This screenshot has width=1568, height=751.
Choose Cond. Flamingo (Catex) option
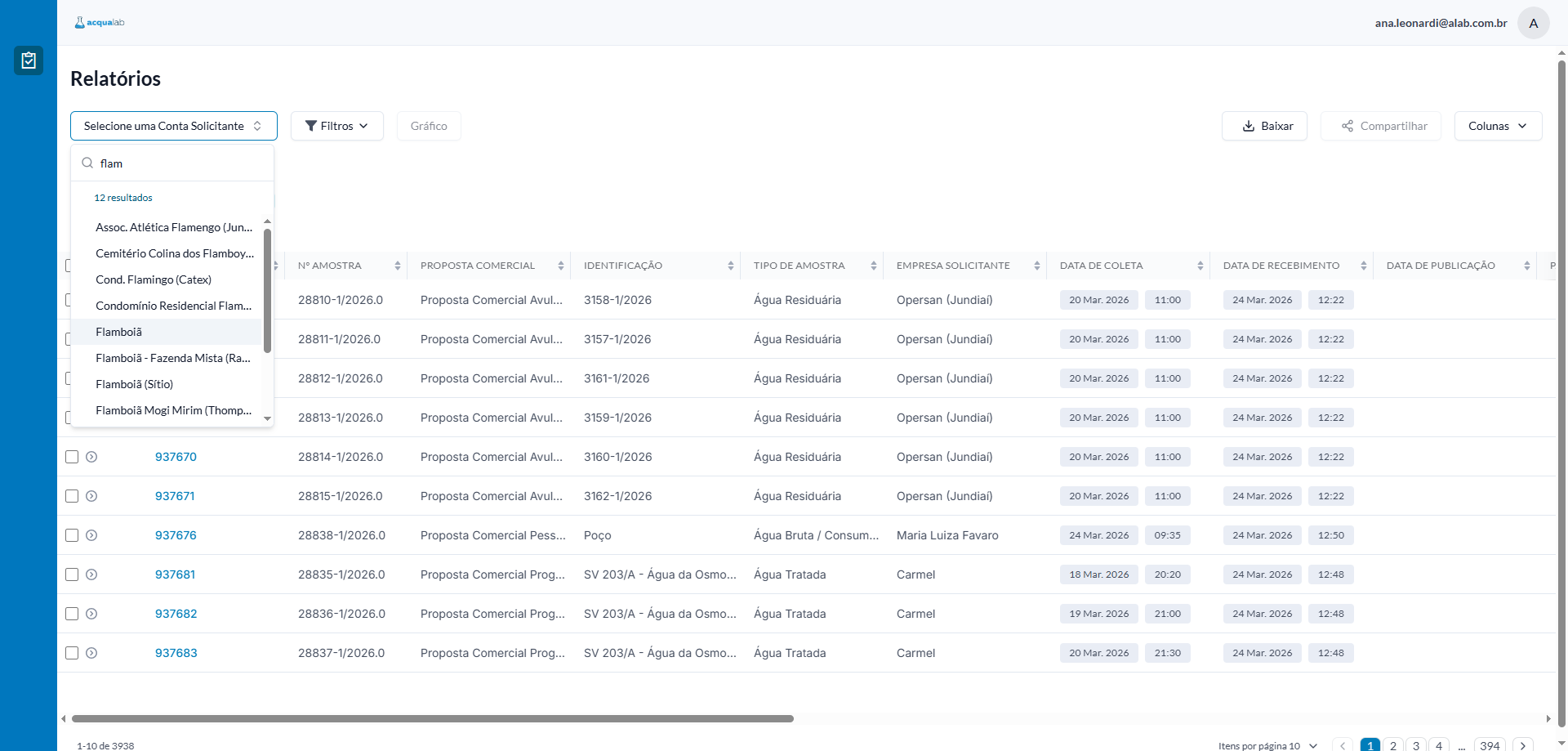pos(154,279)
